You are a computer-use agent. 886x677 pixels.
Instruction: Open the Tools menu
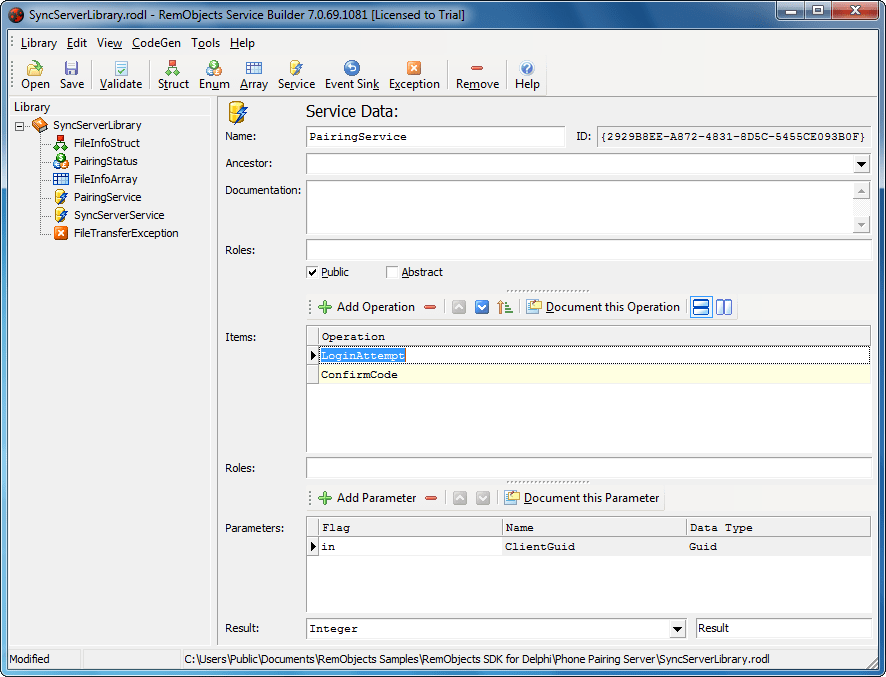(x=205, y=43)
